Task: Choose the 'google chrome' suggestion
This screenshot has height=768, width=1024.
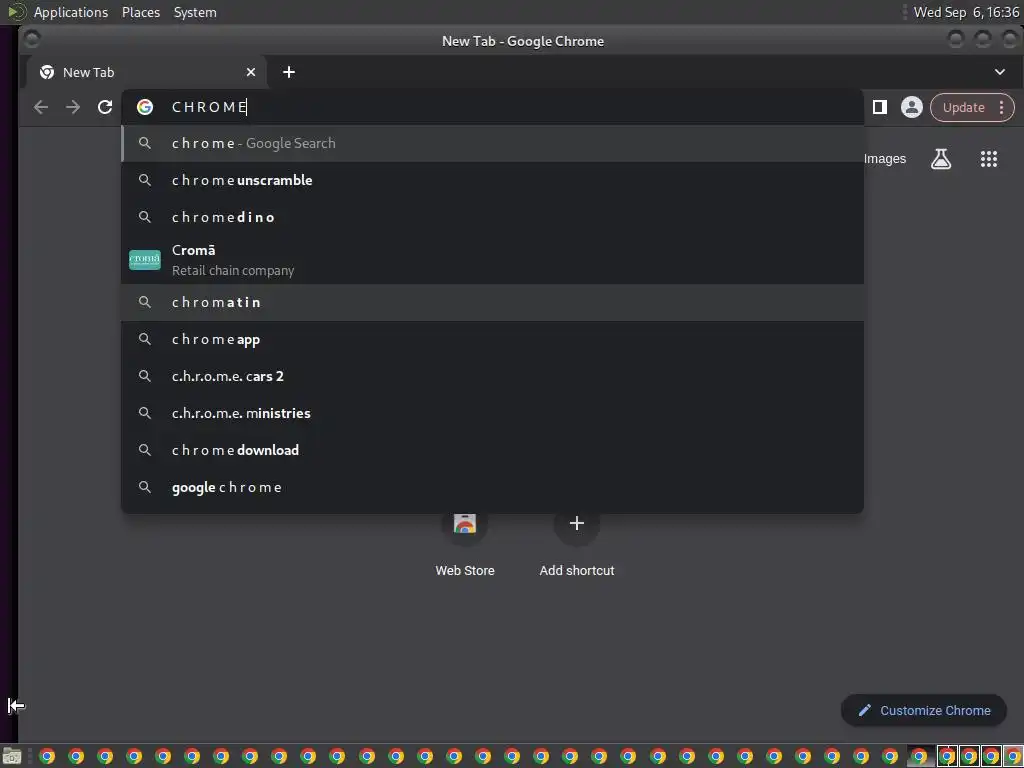Action: (x=492, y=487)
